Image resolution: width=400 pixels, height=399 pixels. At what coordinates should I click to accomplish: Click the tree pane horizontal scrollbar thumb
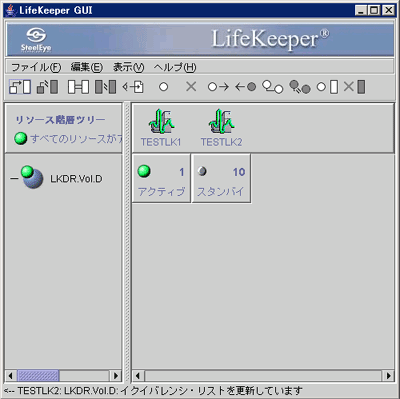(38, 376)
